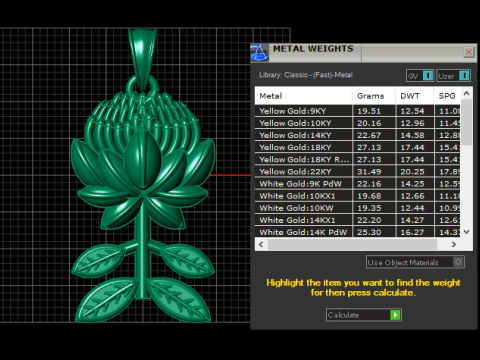Select the Yellow Gold:18KY R... row
This screenshot has height=360, width=480.
coord(357,159)
